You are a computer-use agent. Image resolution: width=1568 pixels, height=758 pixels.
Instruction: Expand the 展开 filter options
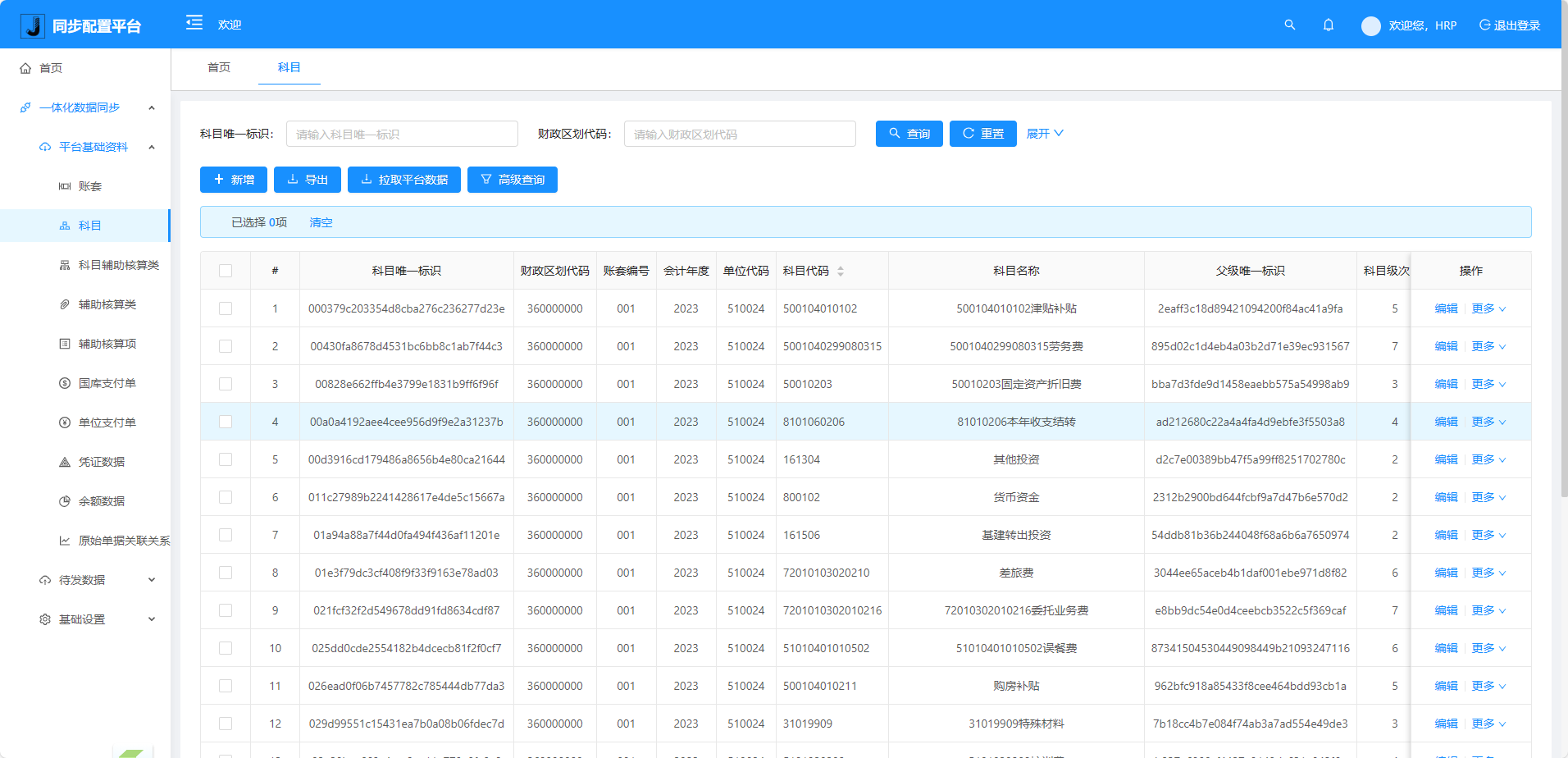point(1045,134)
